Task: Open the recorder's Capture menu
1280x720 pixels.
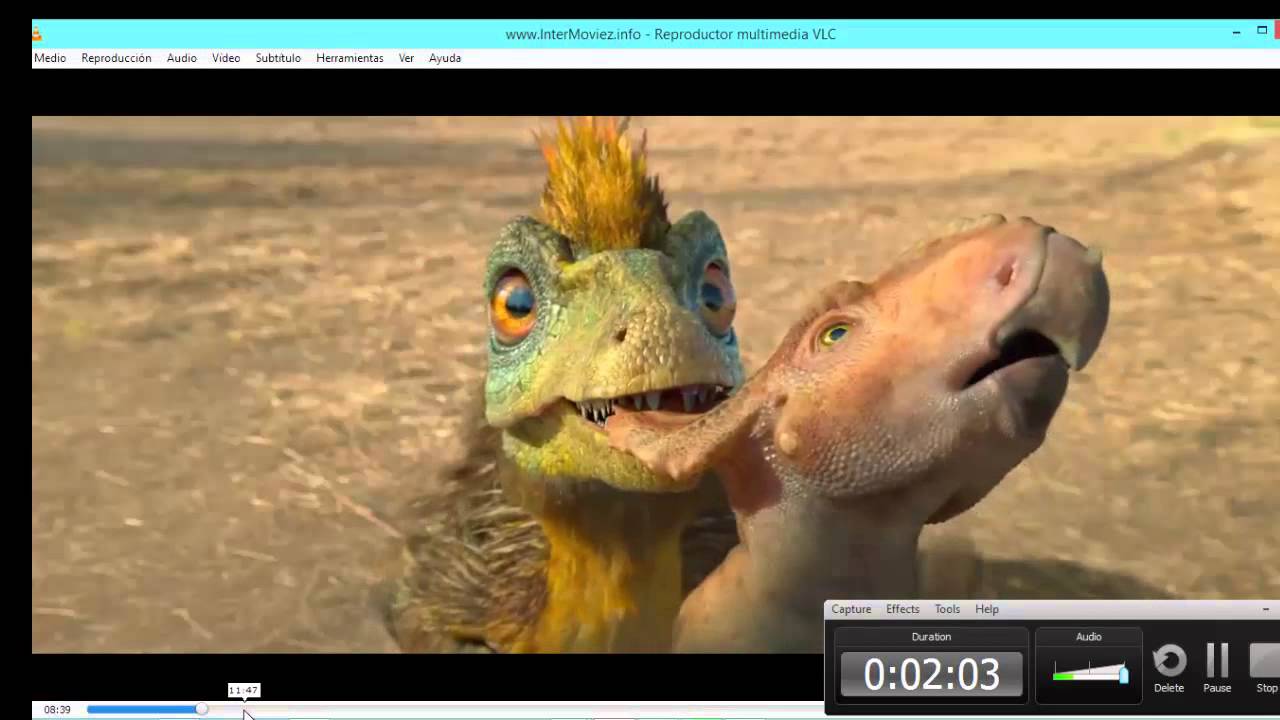Action: click(851, 609)
